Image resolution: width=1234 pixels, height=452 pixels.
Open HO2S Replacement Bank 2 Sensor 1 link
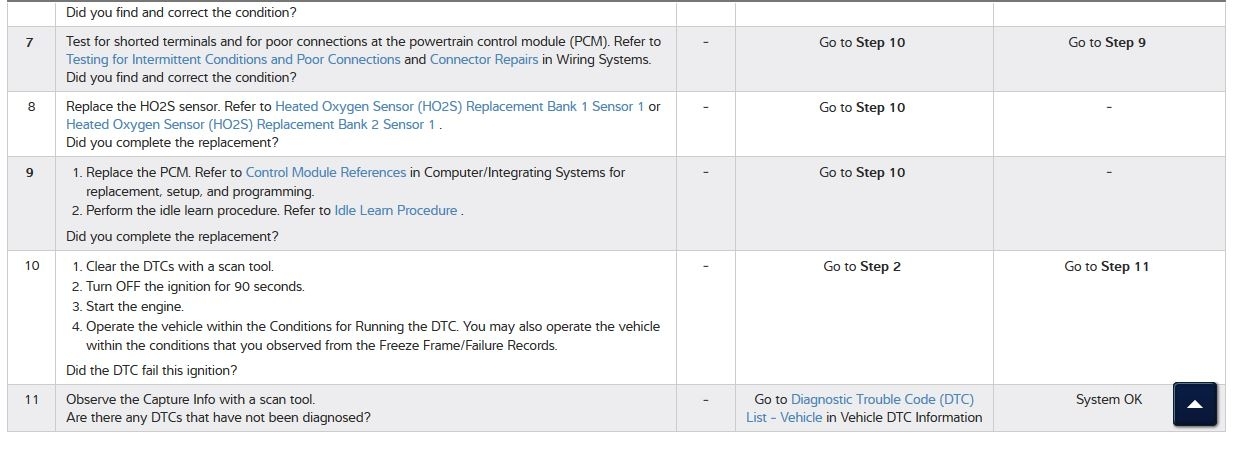(251, 125)
